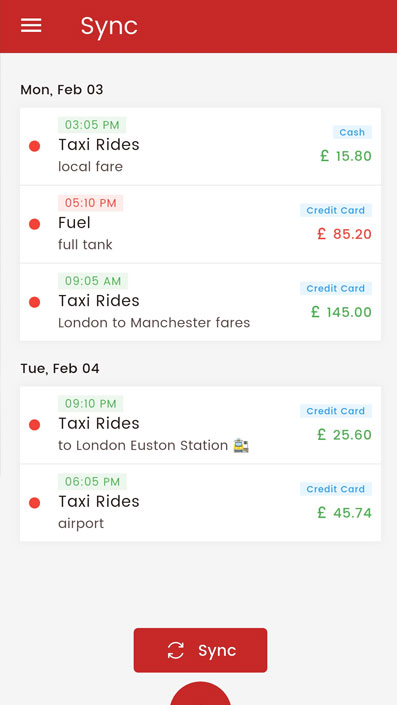Click the red dot beside local fare

(x=35, y=146)
